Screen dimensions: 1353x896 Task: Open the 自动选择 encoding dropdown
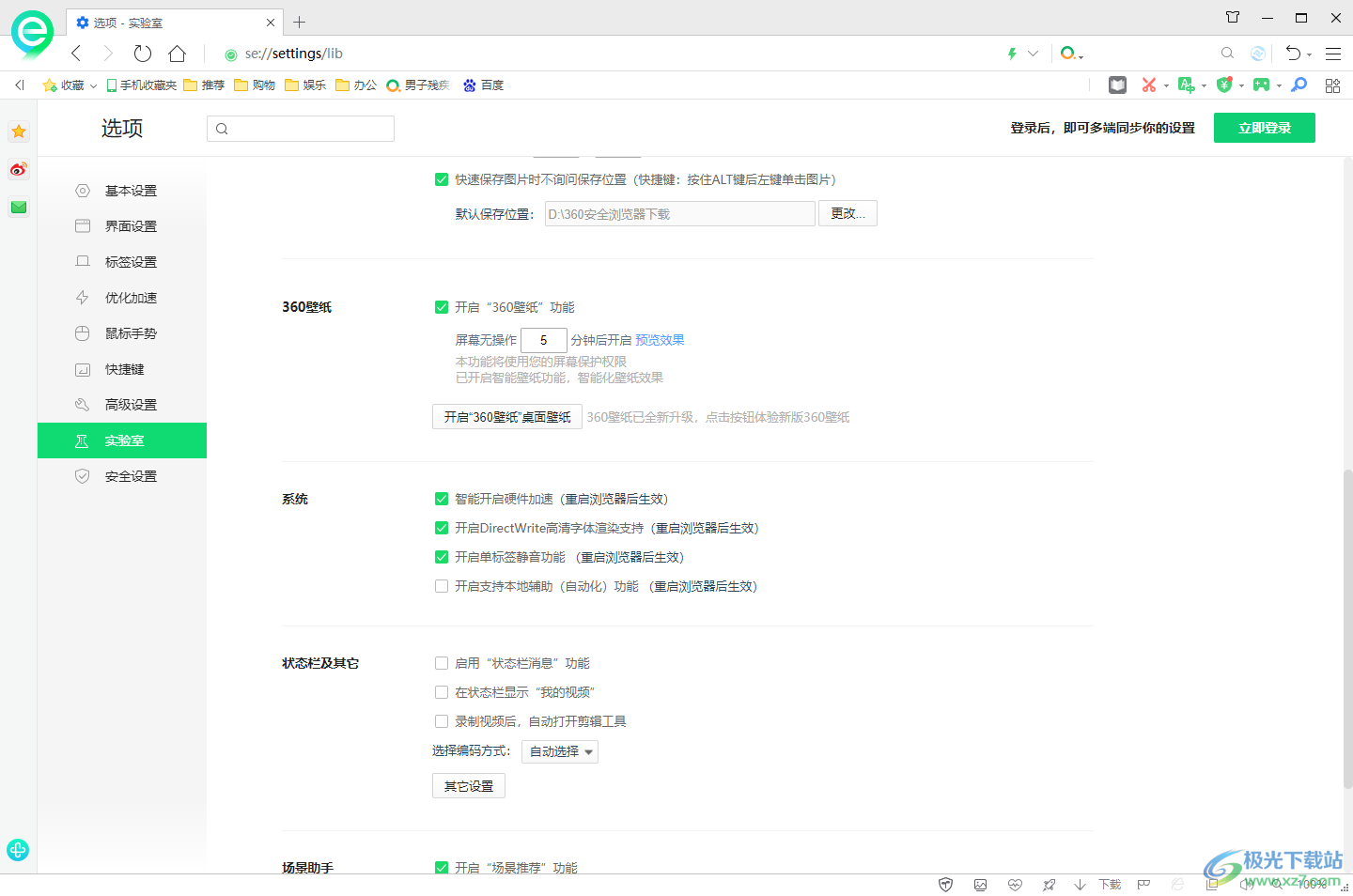pyautogui.click(x=560, y=751)
